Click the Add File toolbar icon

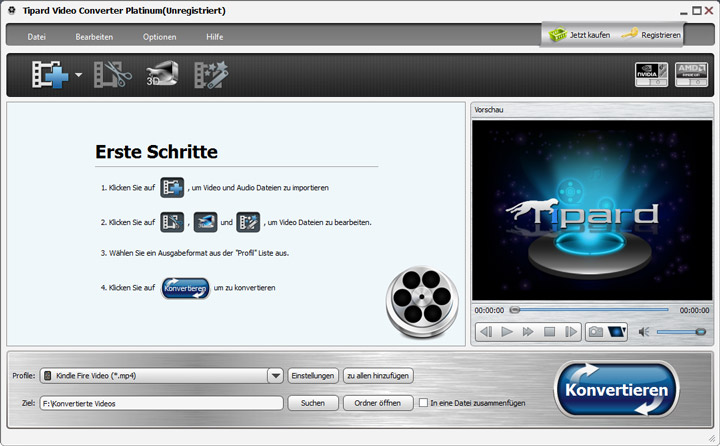(50, 74)
